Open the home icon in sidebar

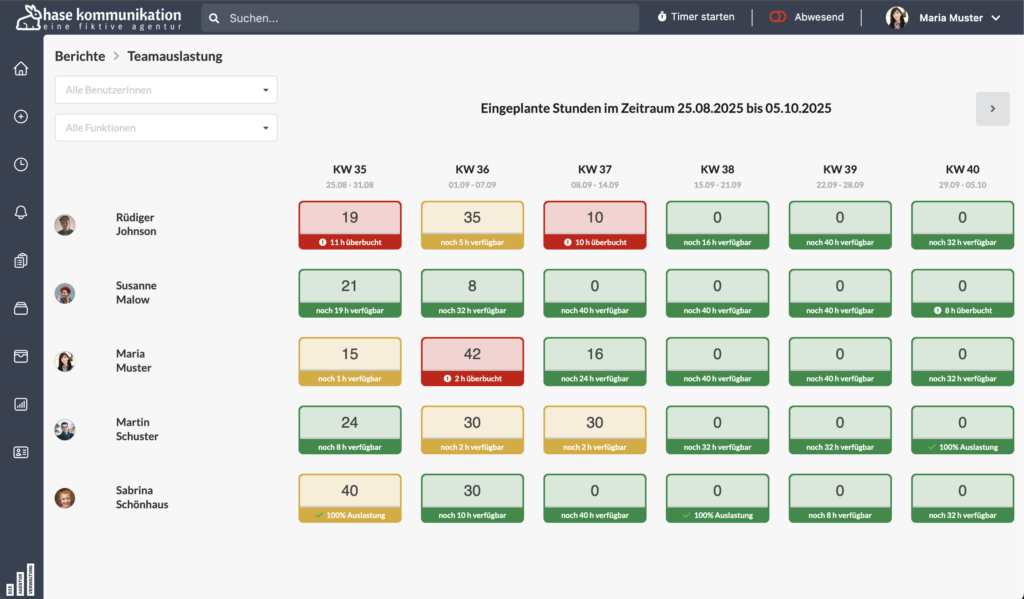tap(21, 69)
